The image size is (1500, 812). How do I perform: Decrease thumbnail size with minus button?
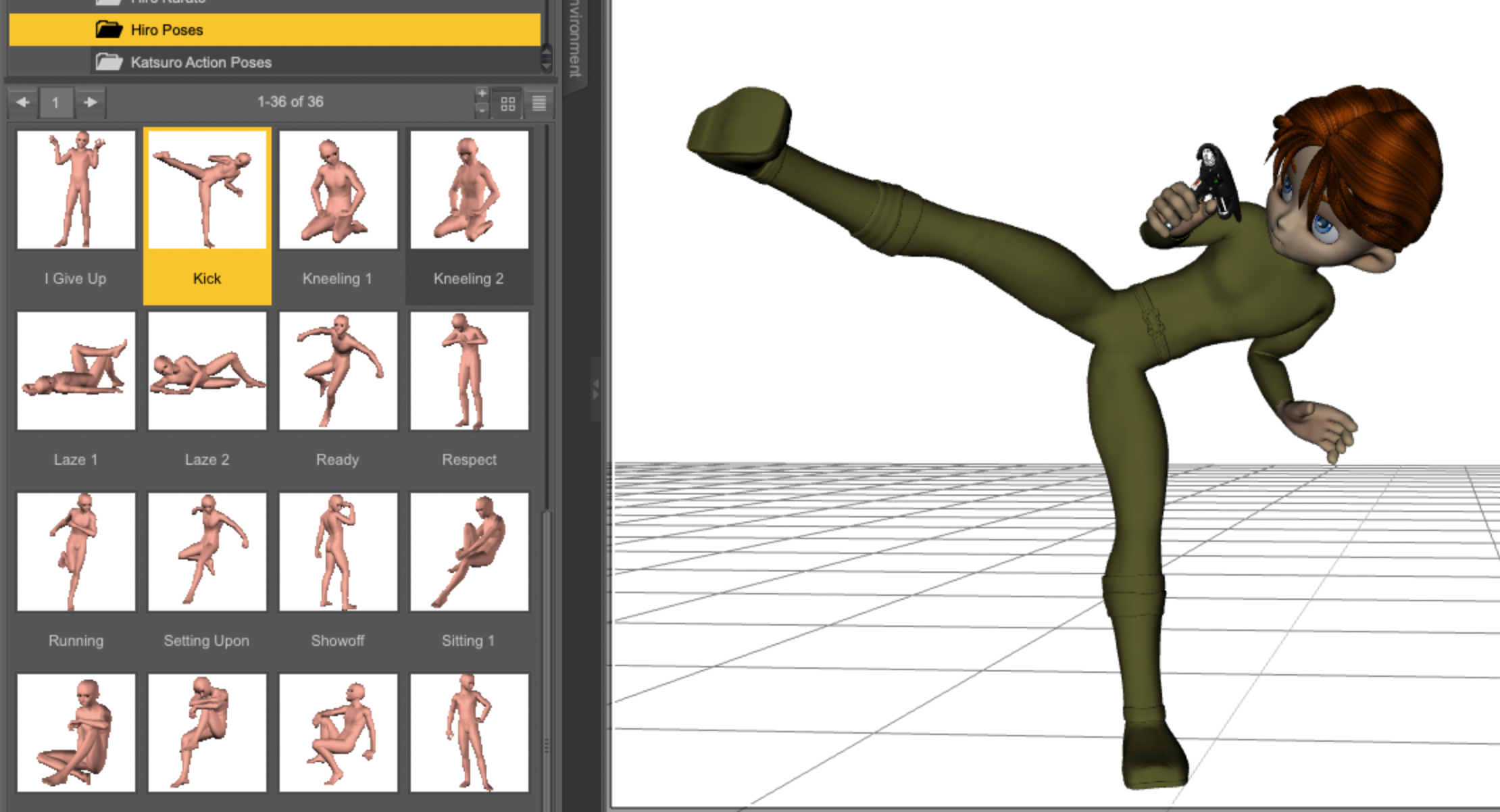482,110
